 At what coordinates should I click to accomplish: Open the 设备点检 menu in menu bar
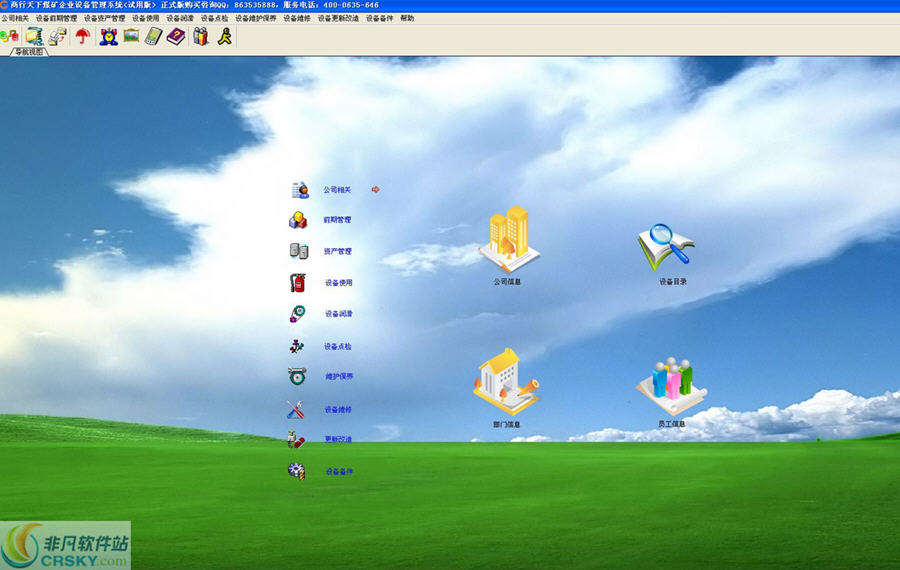[215, 18]
